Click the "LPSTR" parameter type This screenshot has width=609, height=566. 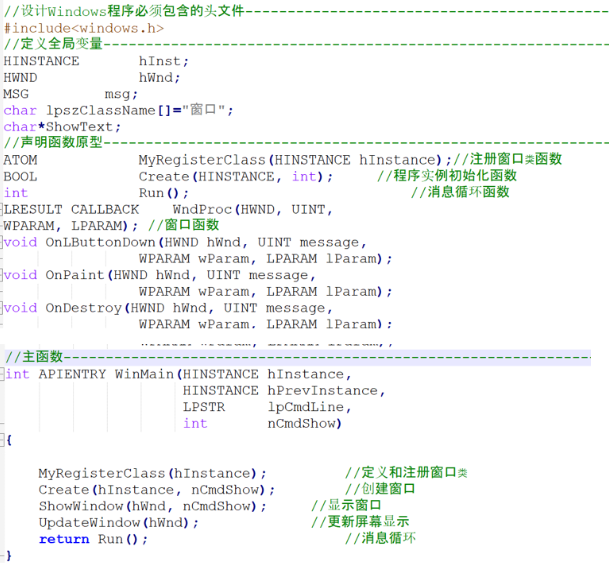[204, 407]
